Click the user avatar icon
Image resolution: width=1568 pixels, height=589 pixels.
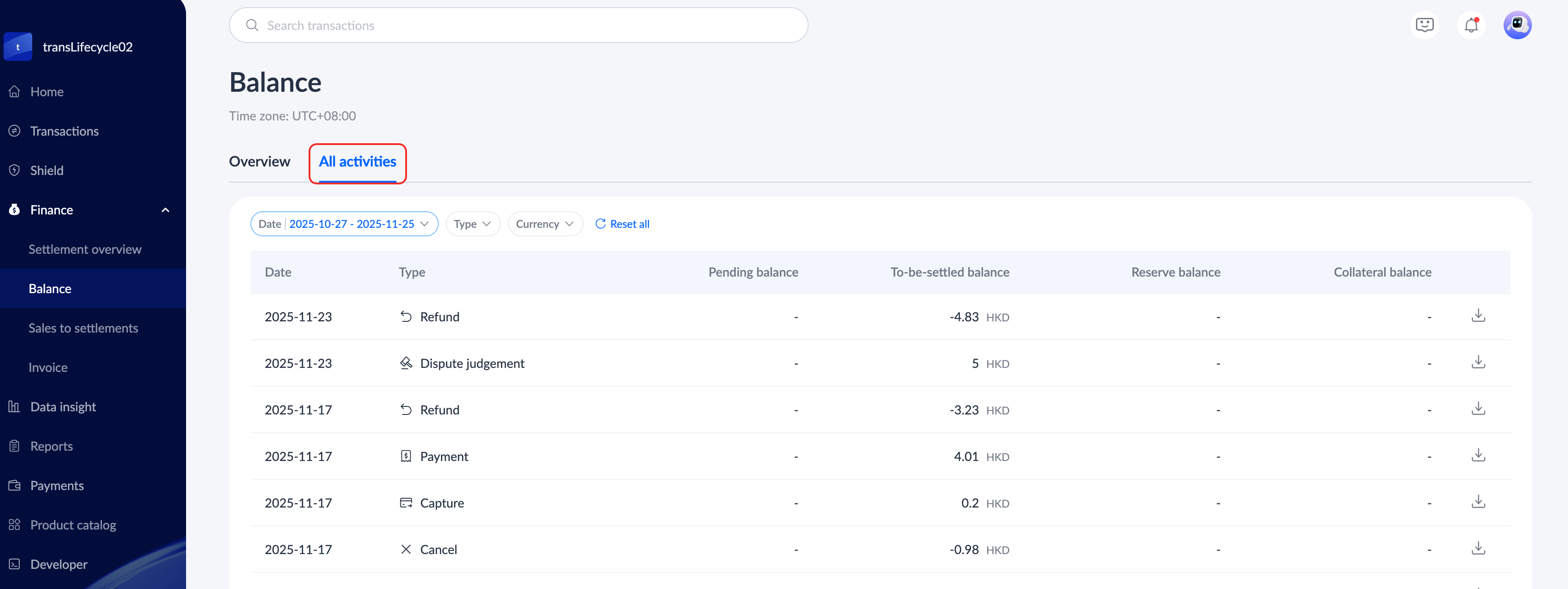tap(1517, 25)
